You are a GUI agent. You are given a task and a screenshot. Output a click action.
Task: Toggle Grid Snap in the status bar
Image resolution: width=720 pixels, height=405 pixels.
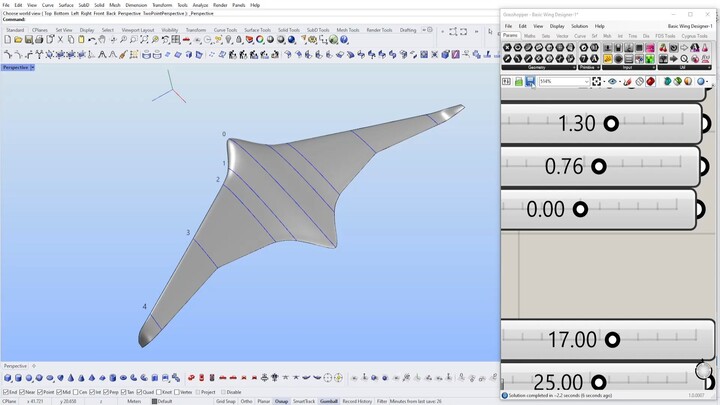tap(225, 401)
